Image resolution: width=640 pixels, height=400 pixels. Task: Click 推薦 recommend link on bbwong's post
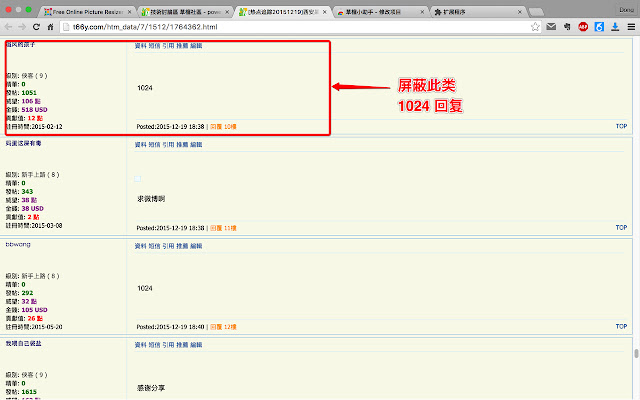(182, 246)
